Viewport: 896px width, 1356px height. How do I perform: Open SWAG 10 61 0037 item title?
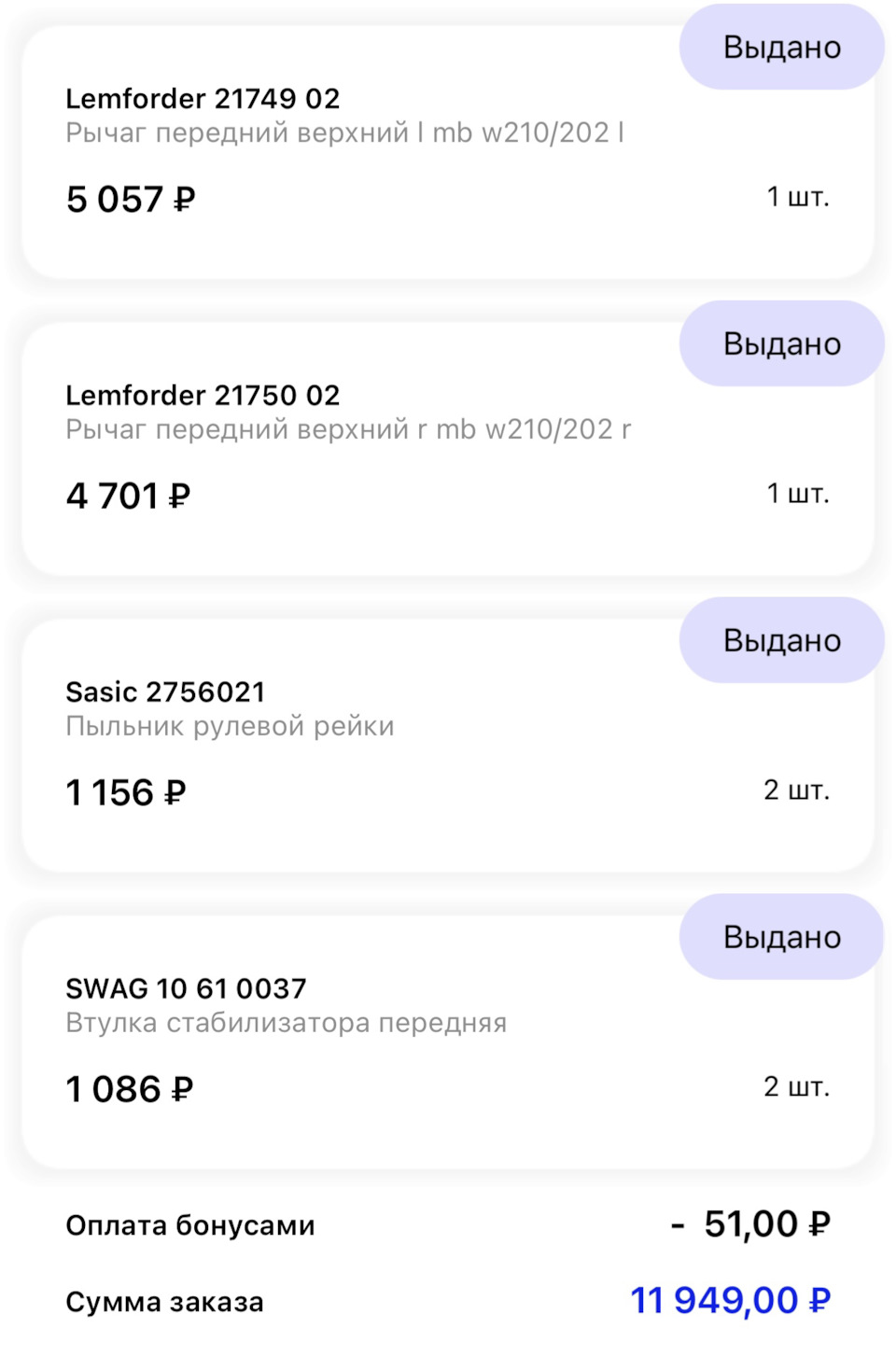[x=186, y=989]
